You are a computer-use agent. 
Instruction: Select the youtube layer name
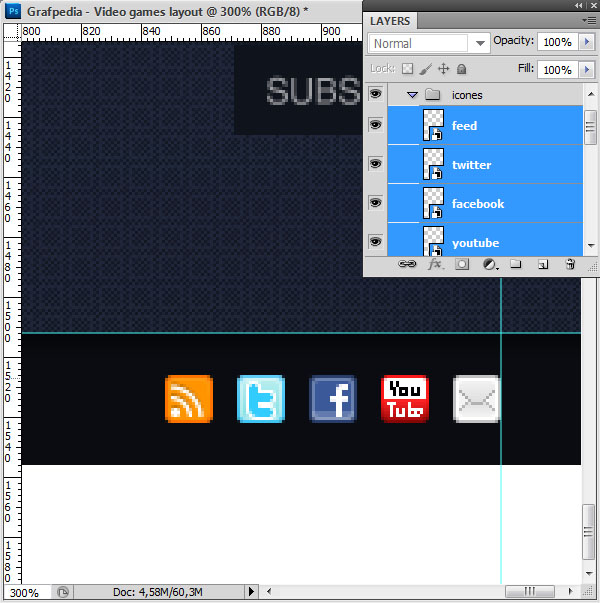tap(476, 243)
